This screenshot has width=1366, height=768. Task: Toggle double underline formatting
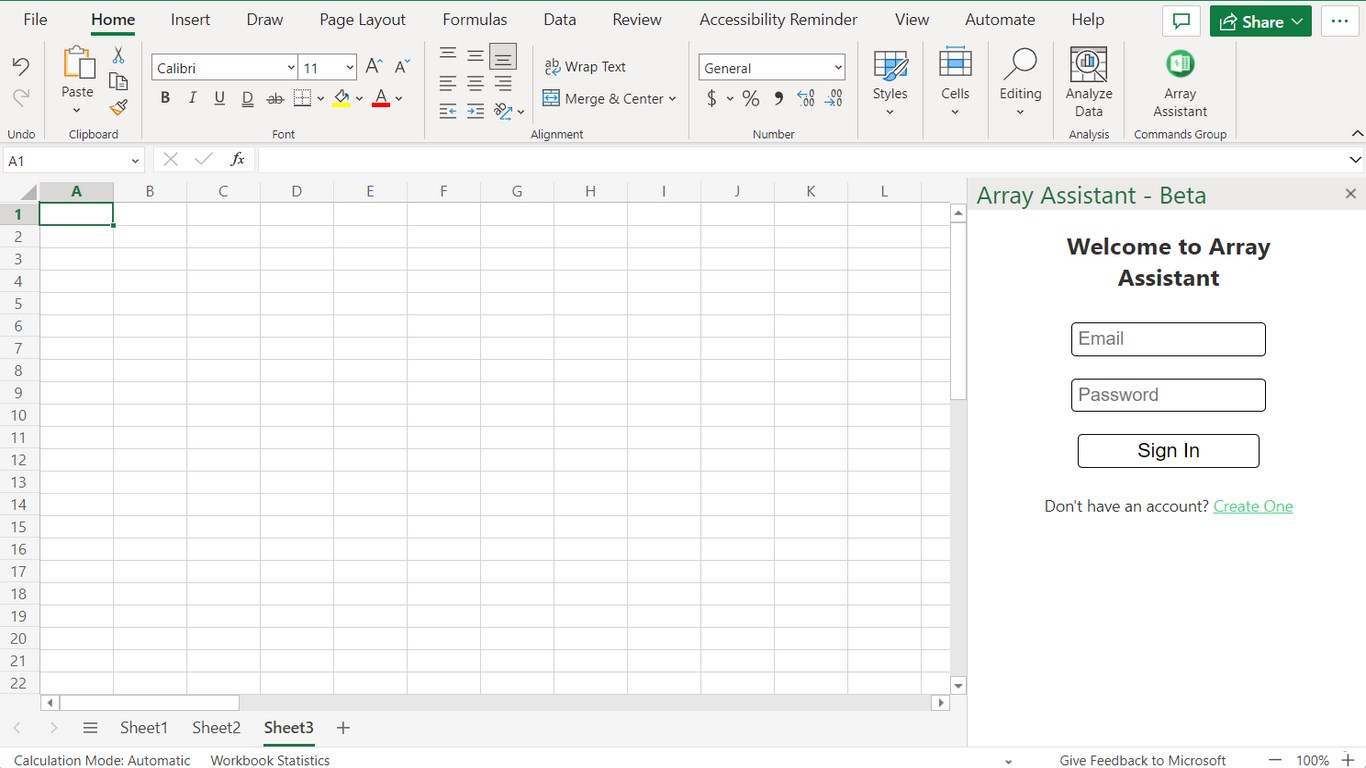[x=247, y=98]
